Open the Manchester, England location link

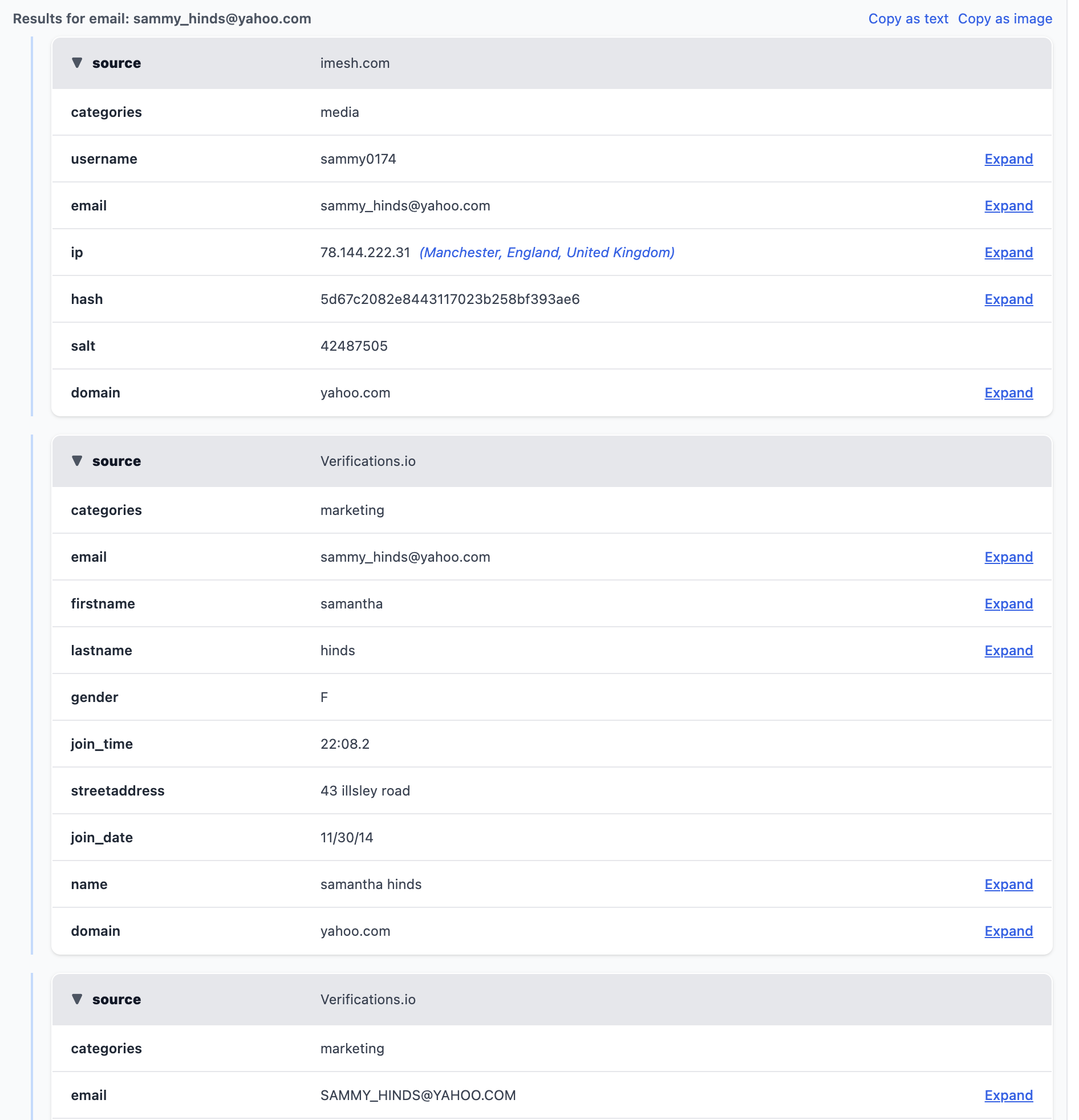coord(546,253)
